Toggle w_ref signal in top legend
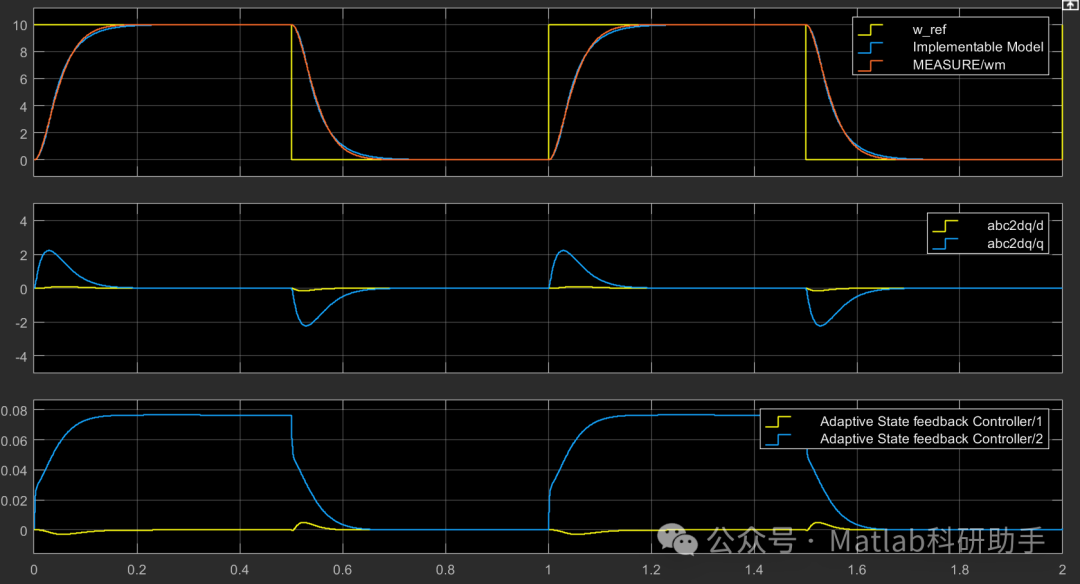 tap(929, 30)
